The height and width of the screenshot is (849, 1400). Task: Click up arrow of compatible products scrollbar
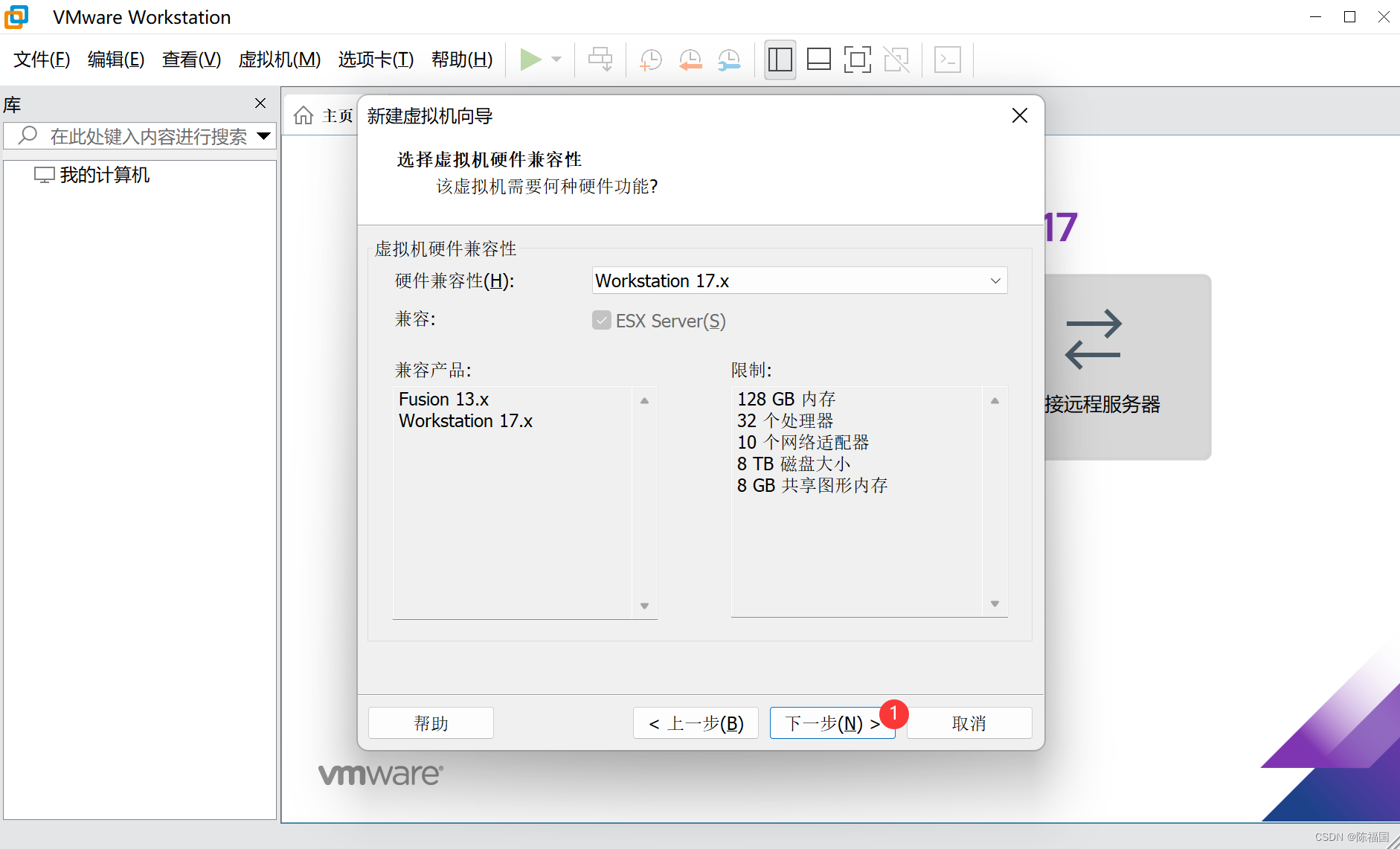pos(645,400)
